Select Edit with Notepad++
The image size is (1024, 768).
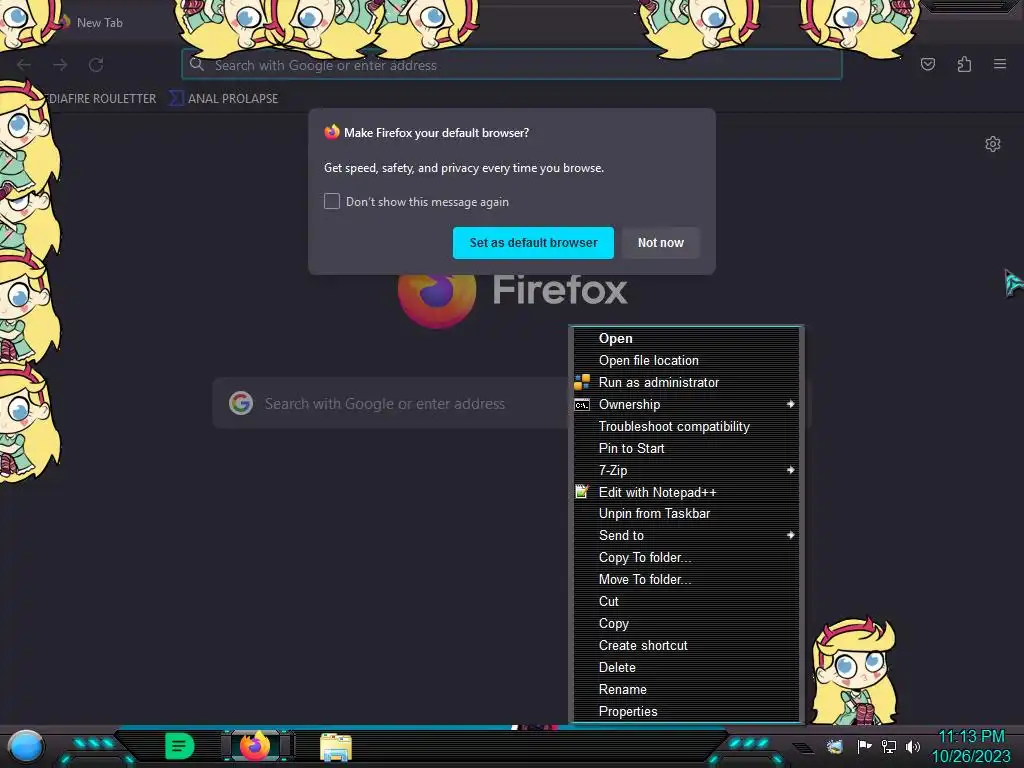(x=686, y=492)
